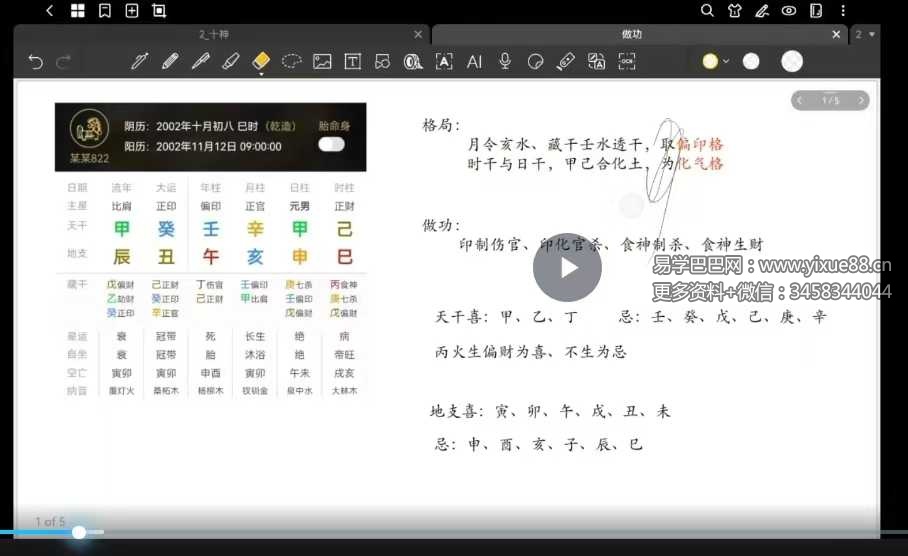Open the search magnifier icon
The width and height of the screenshot is (908, 556).
point(707,11)
